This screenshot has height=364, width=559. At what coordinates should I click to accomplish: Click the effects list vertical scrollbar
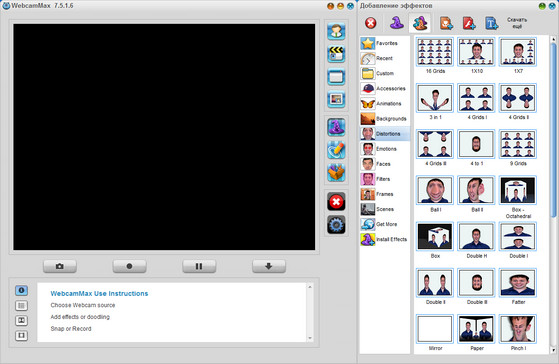click(x=553, y=194)
